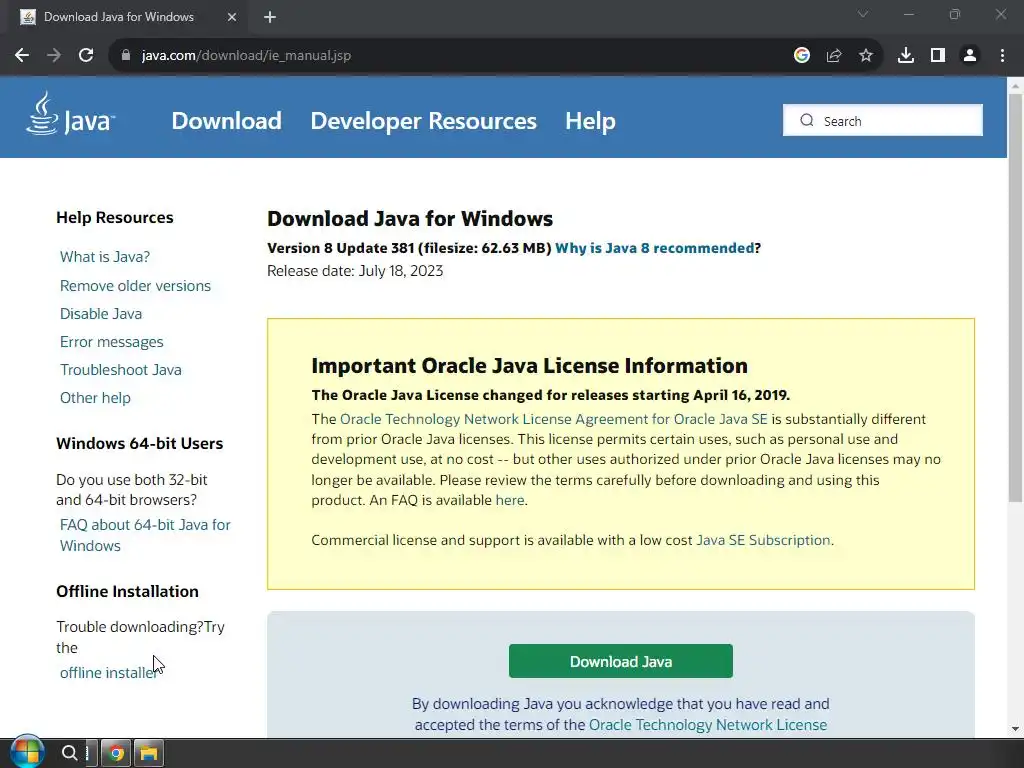Viewport: 1024px width, 768px height.
Task: Open the Help menu in header
Action: (590, 121)
